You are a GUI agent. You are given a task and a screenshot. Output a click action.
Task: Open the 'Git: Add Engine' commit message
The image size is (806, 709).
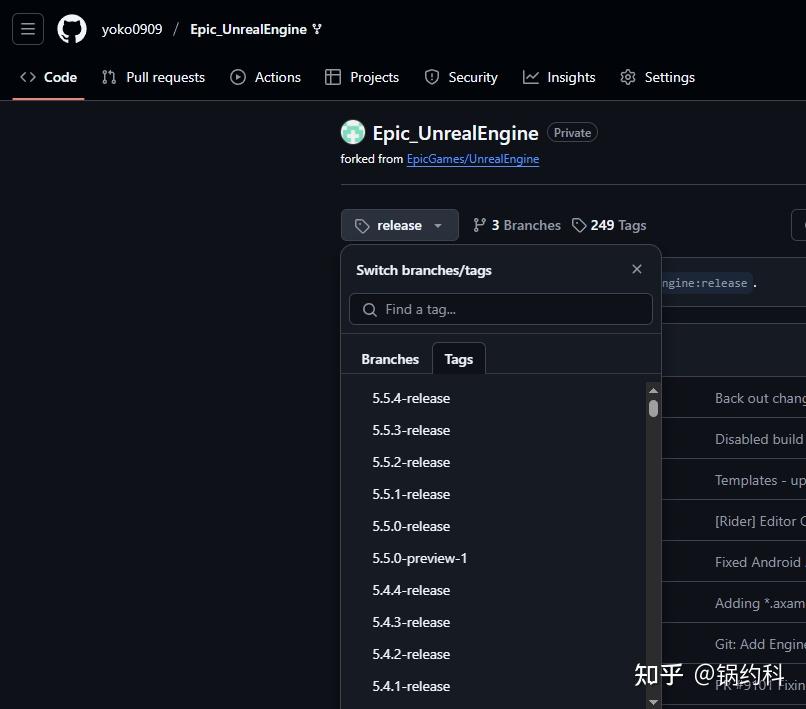[x=760, y=644]
